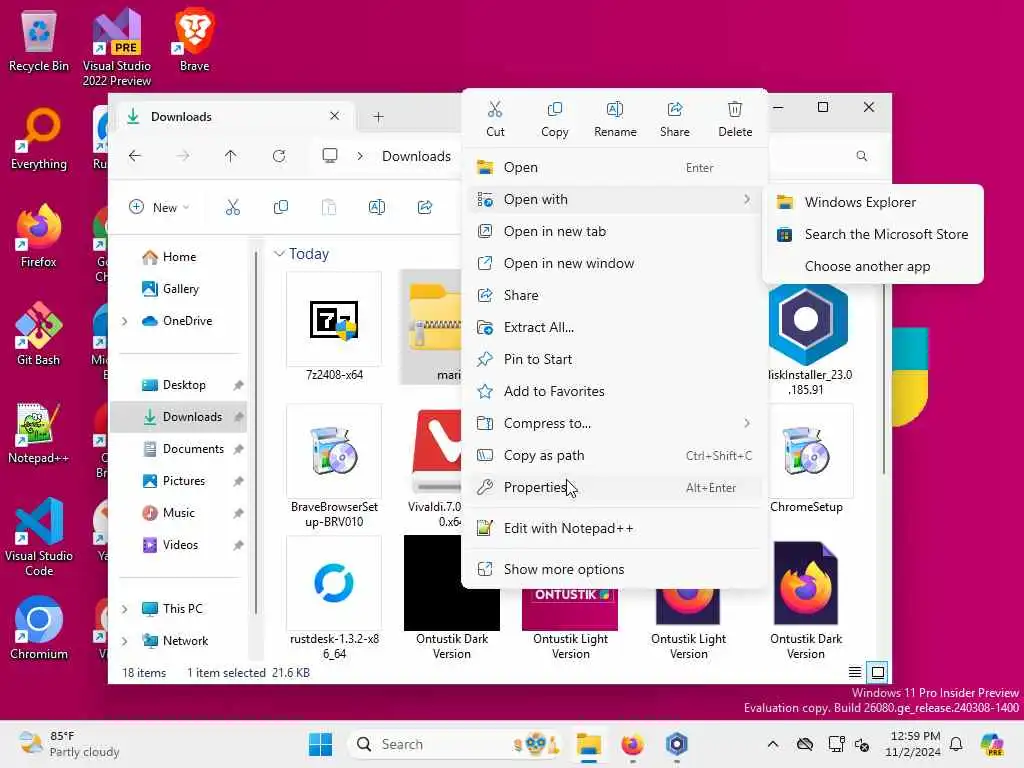The image size is (1024, 768).
Task: Click the PC icon in the address bar
Action: (x=330, y=156)
